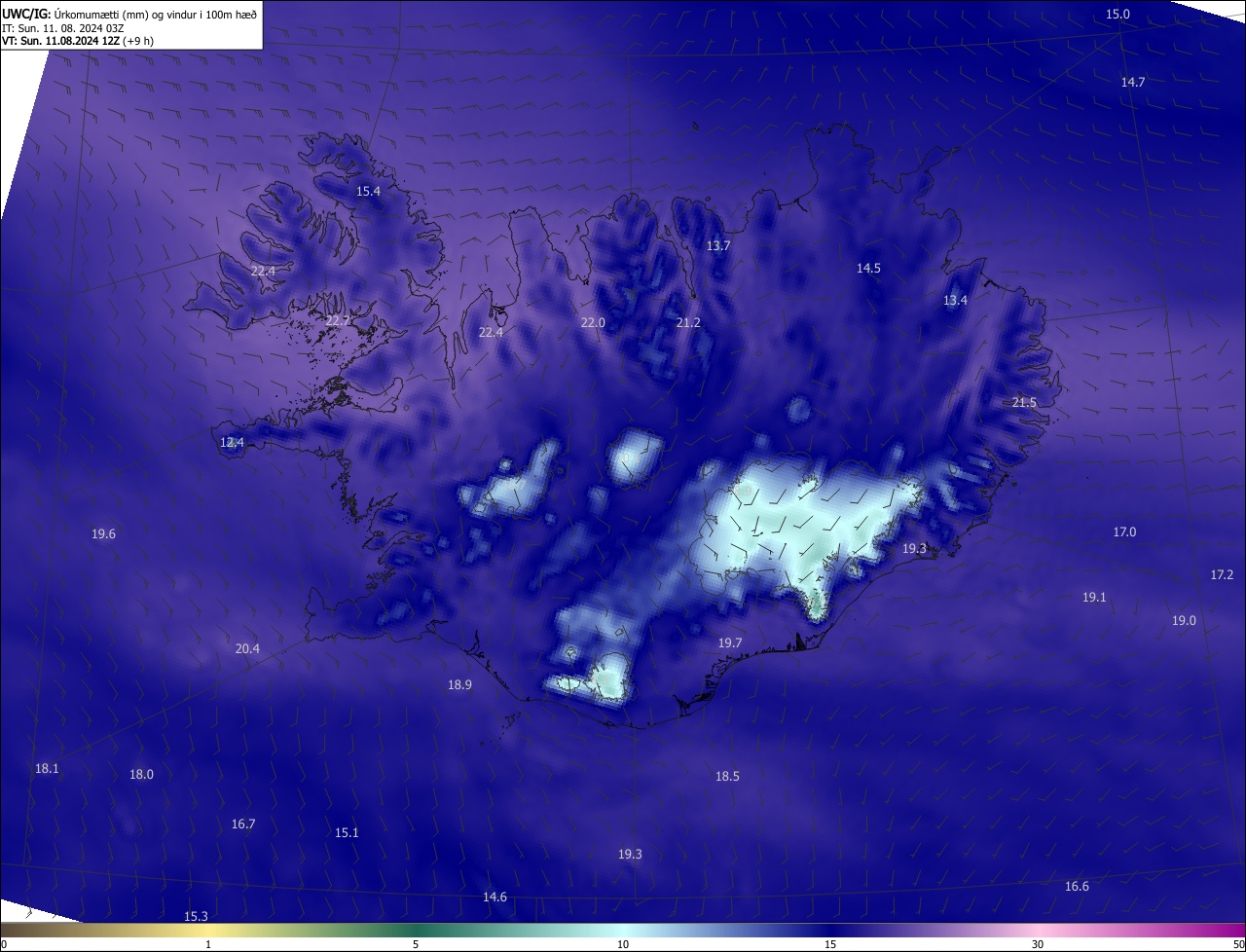Select the map value 19.7

(x=730, y=643)
